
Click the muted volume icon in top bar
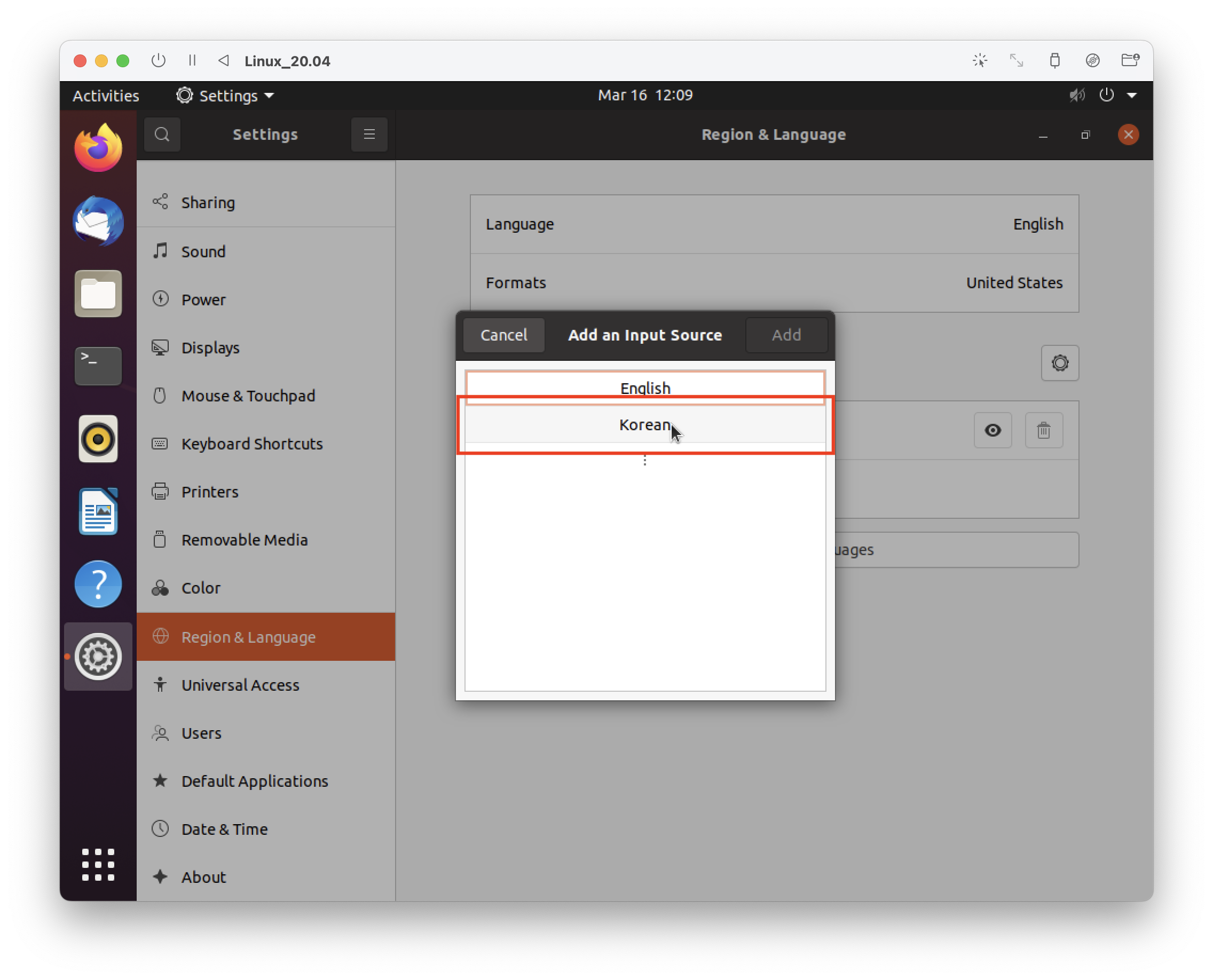click(x=1076, y=95)
